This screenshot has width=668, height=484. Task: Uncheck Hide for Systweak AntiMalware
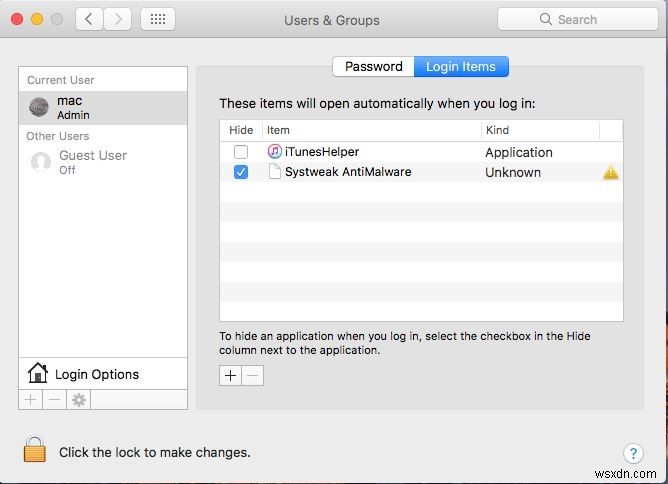pyautogui.click(x=241, y=172)
